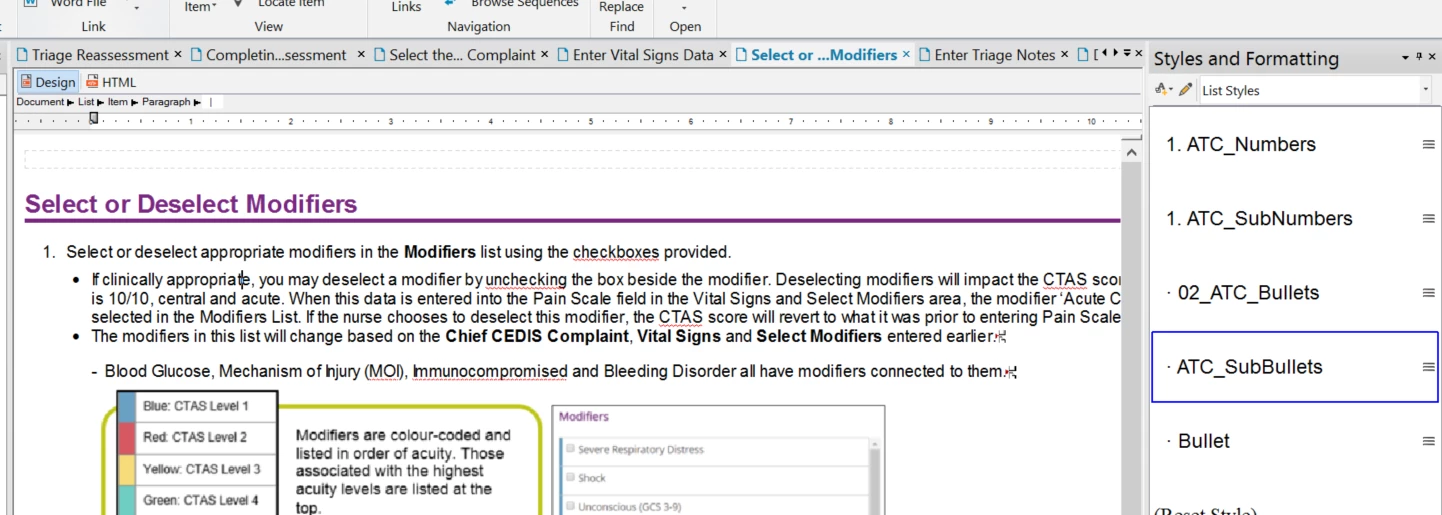This screenshot has height=515, width=1442.
Task: Close the Styles and Formatting panel
Action: pos(1432,58)
